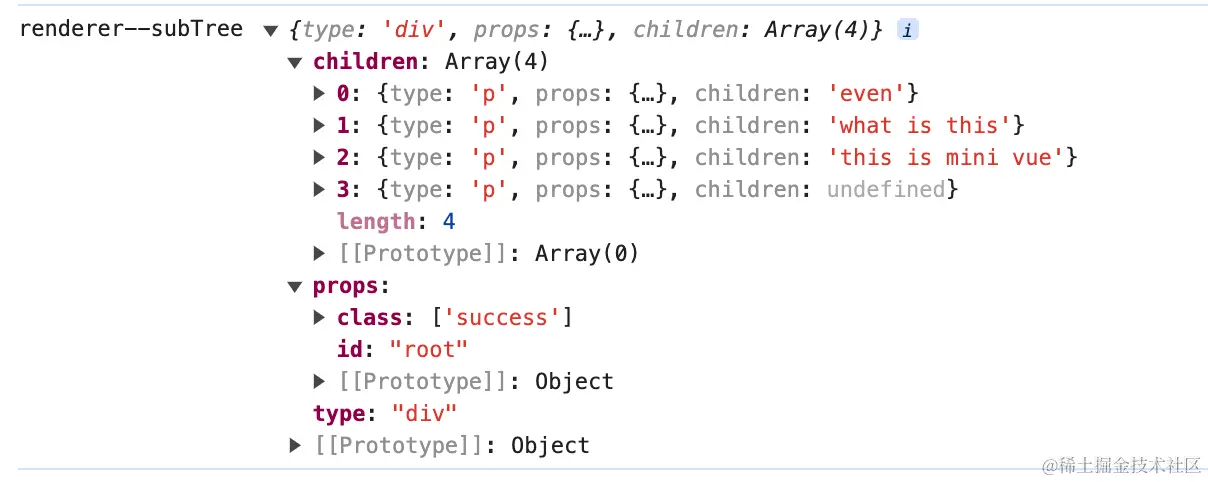Expand the class ['success'] array

pos(319,318)
